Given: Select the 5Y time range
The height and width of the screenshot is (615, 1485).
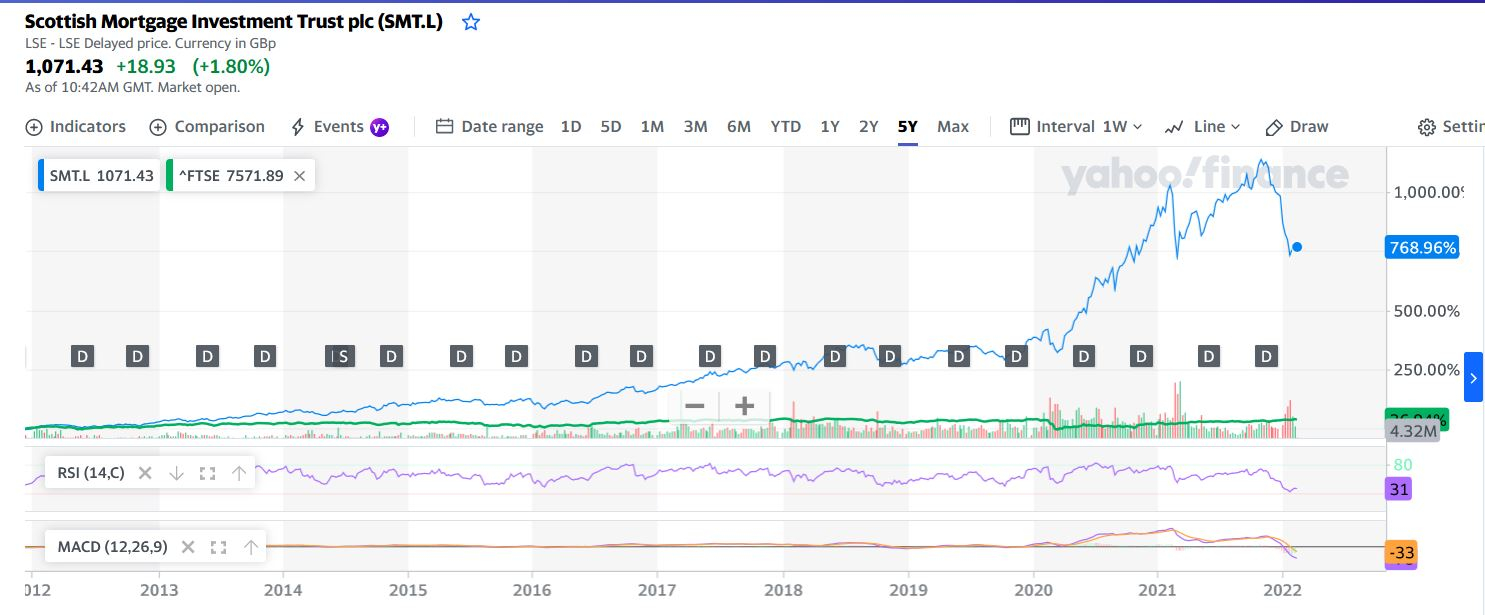Looking at the screenshot, I should [x=908, y=127].
